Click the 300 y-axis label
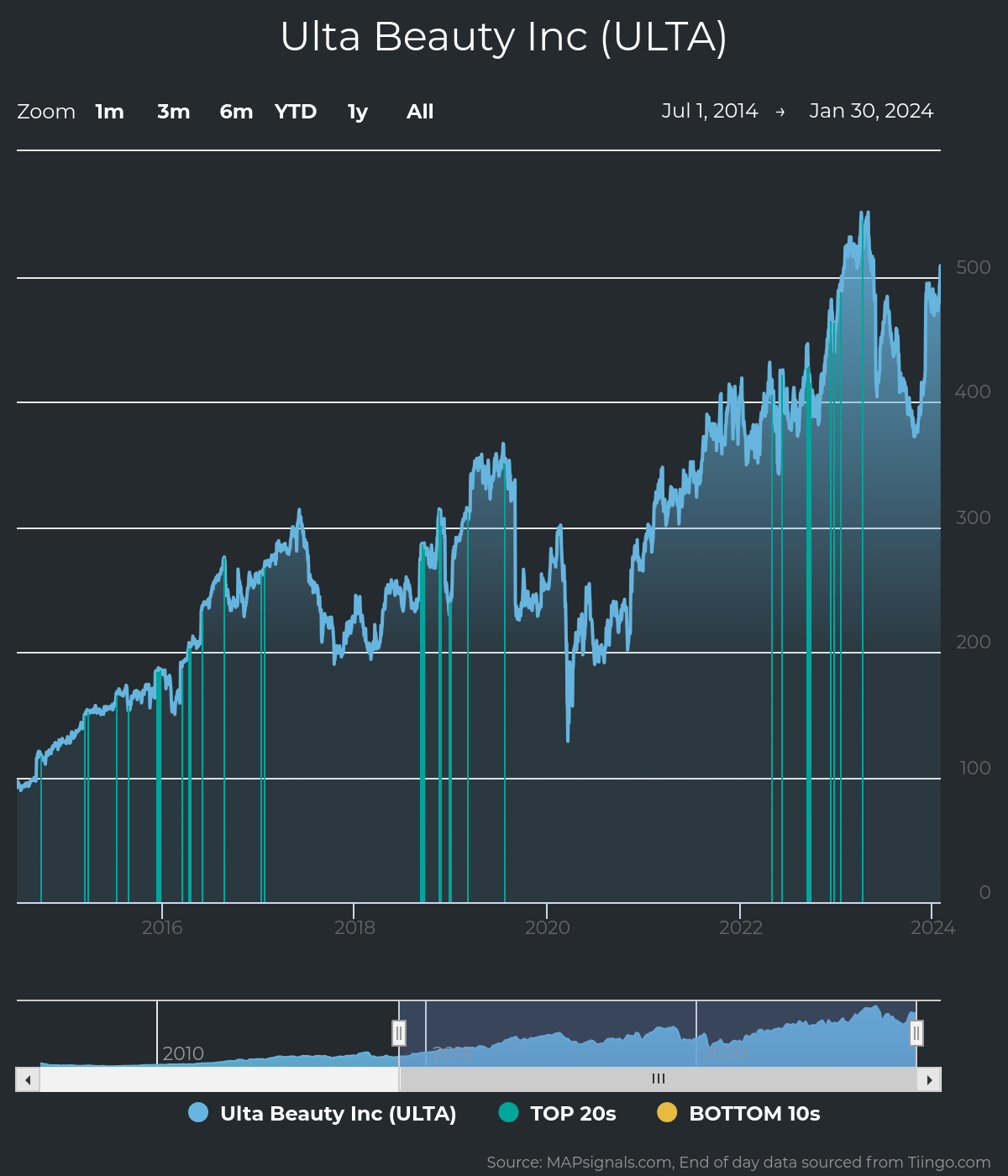The height and width of the screenshot is (1176, 1008). (x=974, y=517)
